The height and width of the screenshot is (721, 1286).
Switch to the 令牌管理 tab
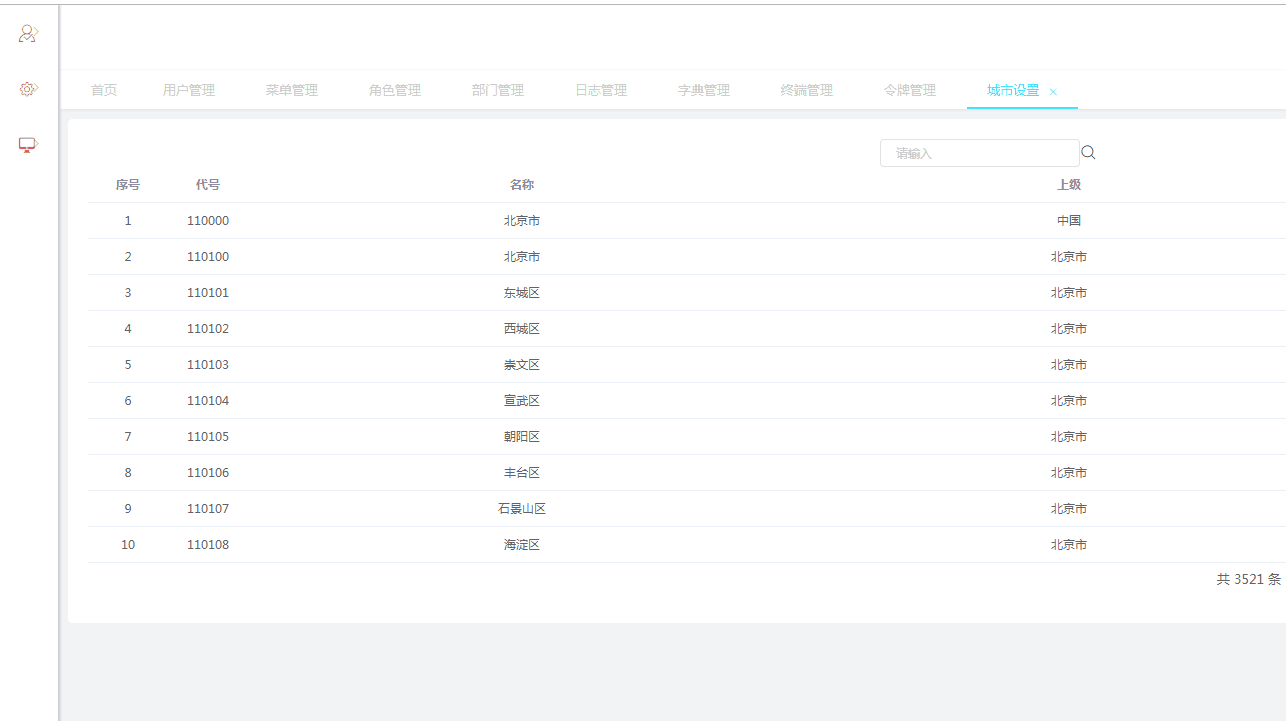(x=910, y=90)
